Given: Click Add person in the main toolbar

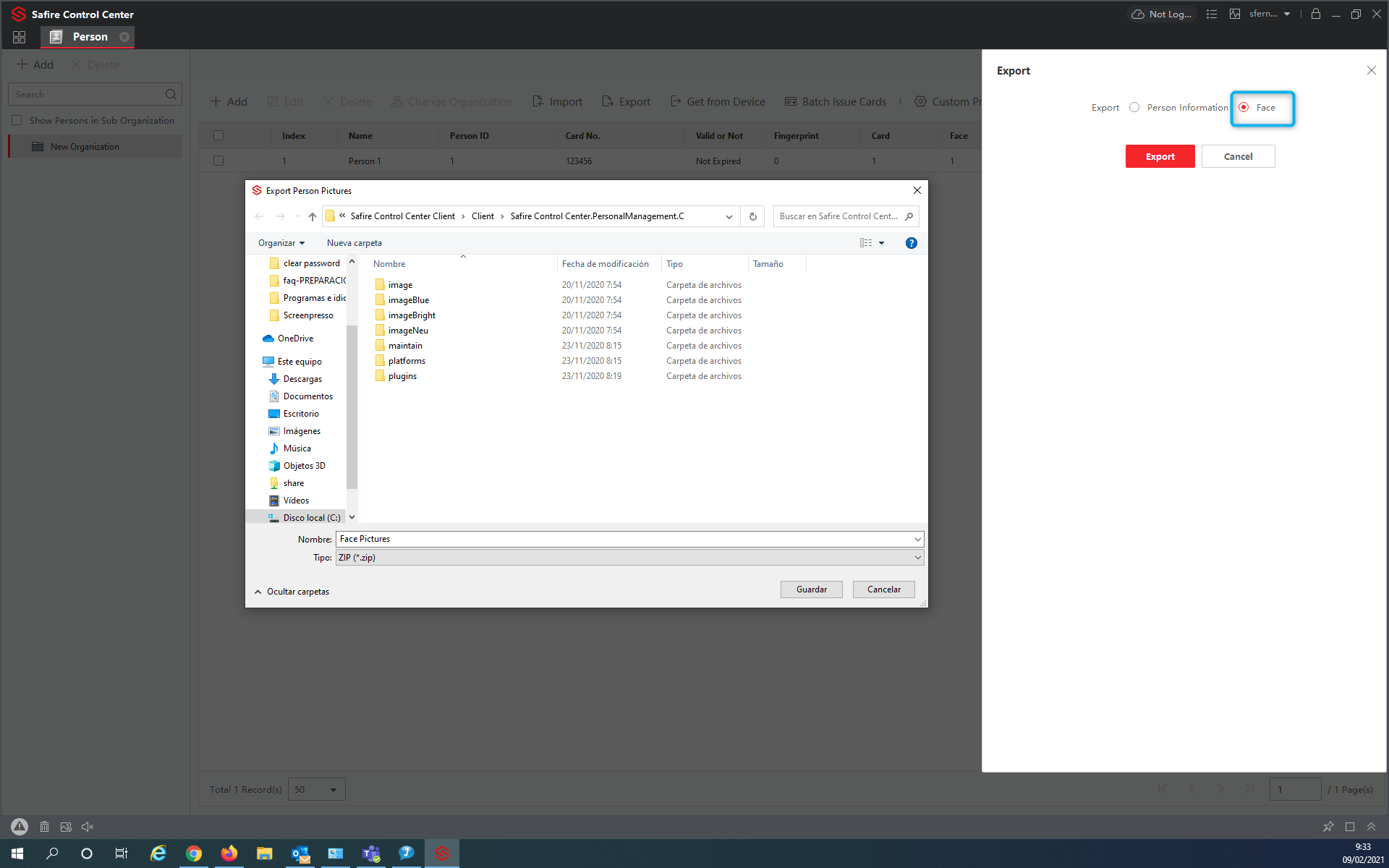Looking at the screenshot, I should [229, 102].
